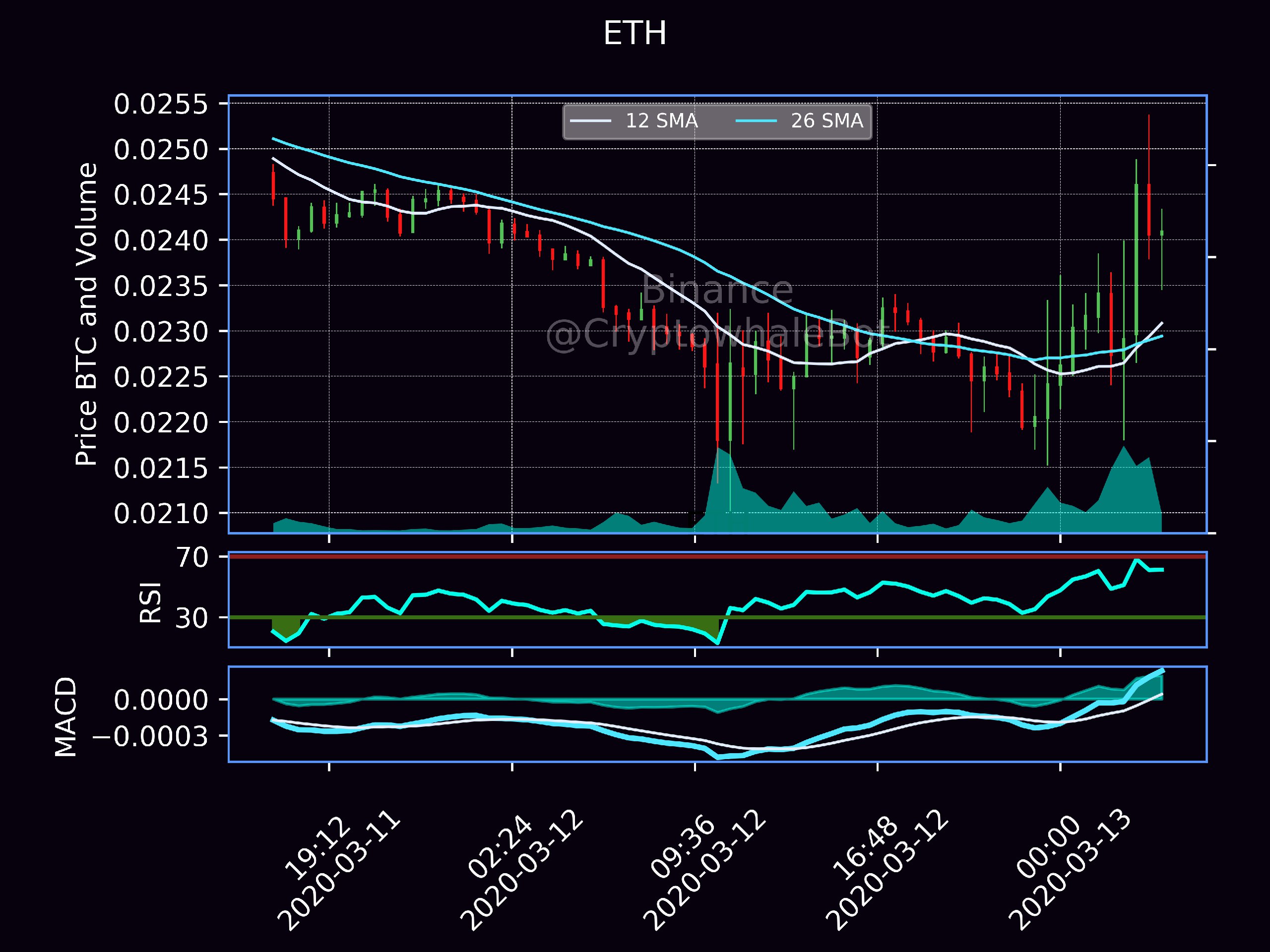
Task: Click the 0.0210 price axis label
Action: point(161,514)
